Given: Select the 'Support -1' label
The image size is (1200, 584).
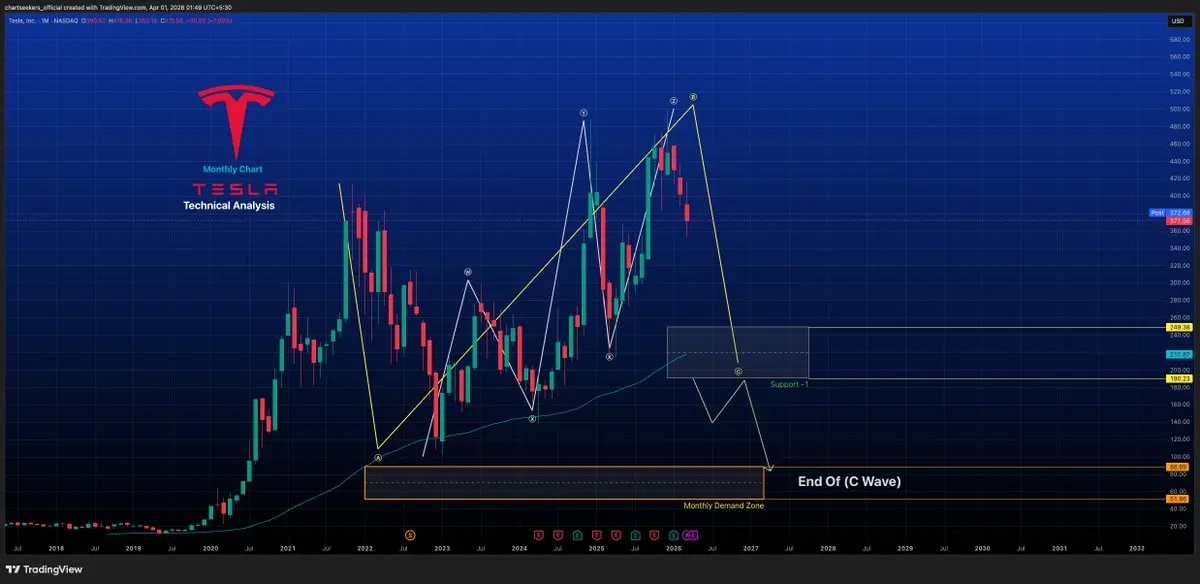Looking at the screenshot, I should click(790, 384).
